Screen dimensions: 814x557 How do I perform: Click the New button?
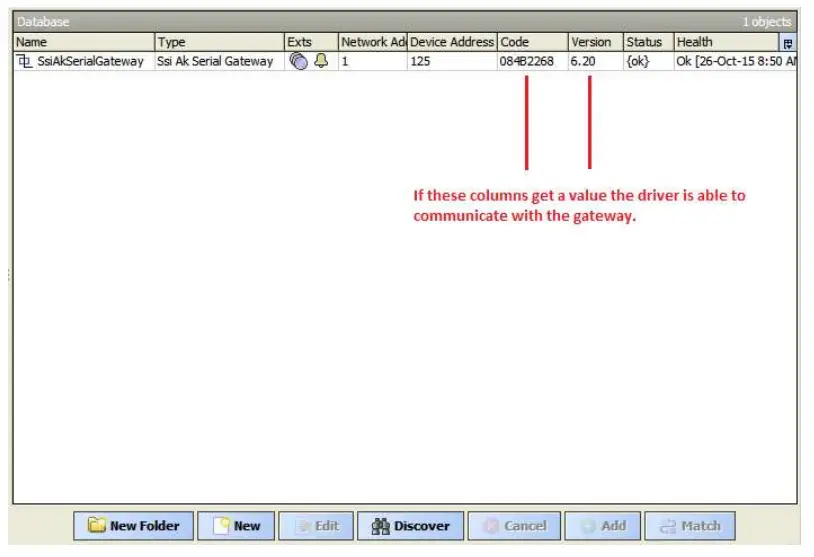point(236,526)
